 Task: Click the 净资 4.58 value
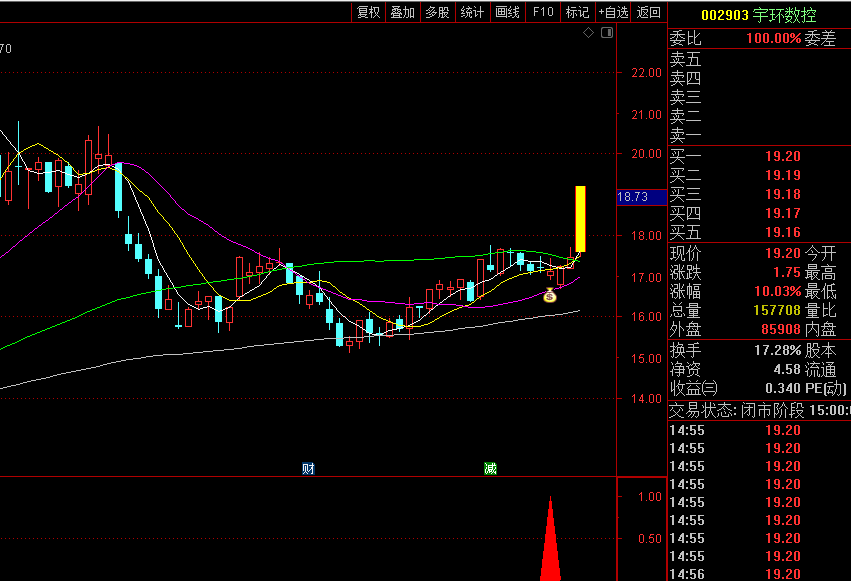(787, 369)
